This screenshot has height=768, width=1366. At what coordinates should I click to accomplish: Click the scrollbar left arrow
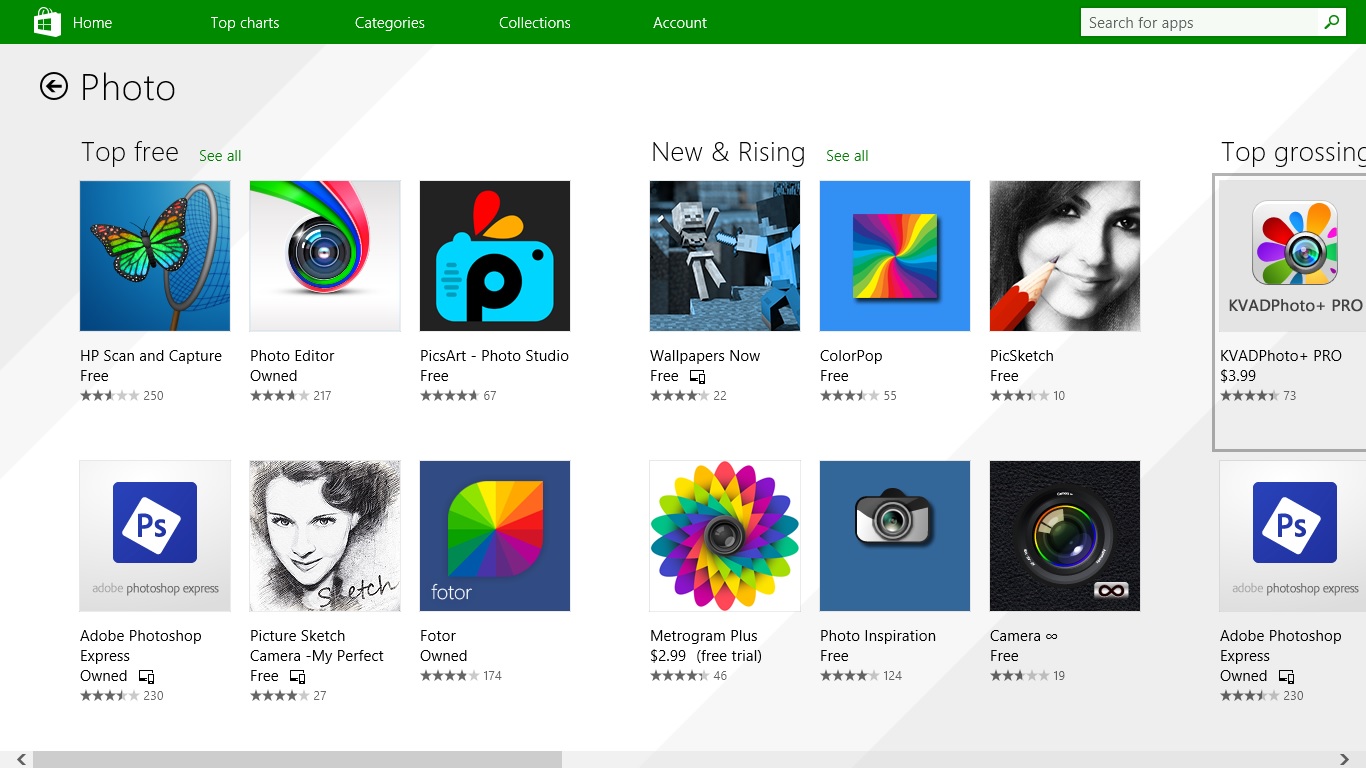click(x=21, y=760)
